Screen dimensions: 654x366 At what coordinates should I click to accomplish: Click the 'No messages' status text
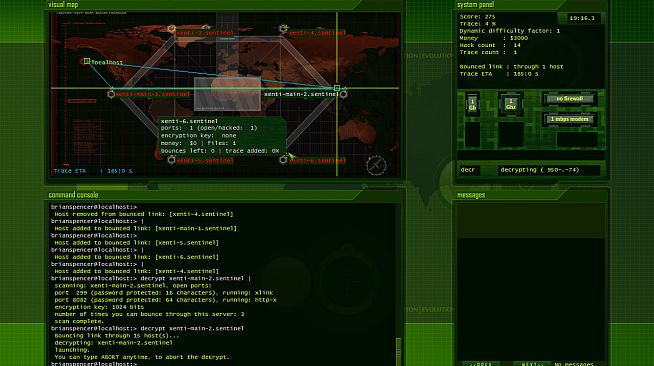[574, 364]
